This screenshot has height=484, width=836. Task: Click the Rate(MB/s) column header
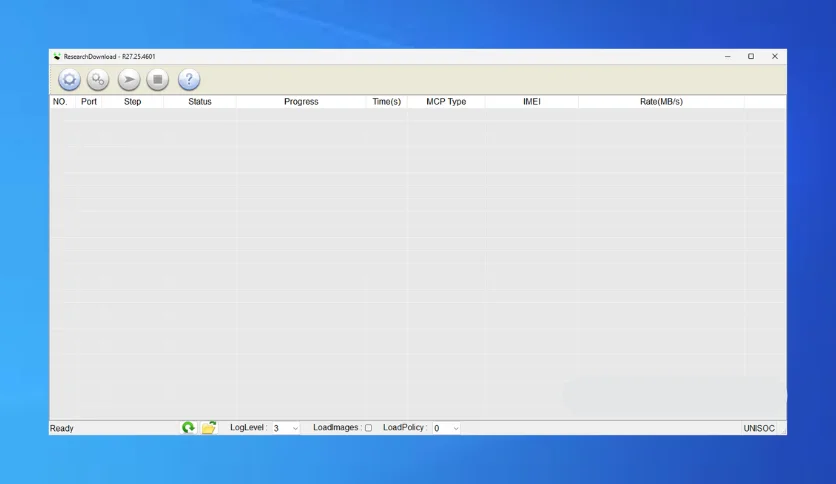661,102
